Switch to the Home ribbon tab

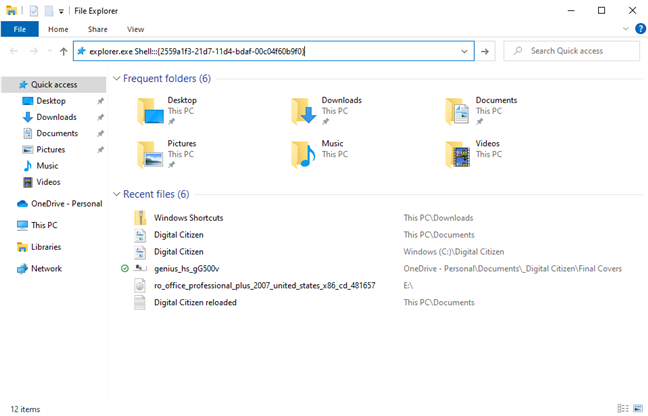click(x=58, y=29)
